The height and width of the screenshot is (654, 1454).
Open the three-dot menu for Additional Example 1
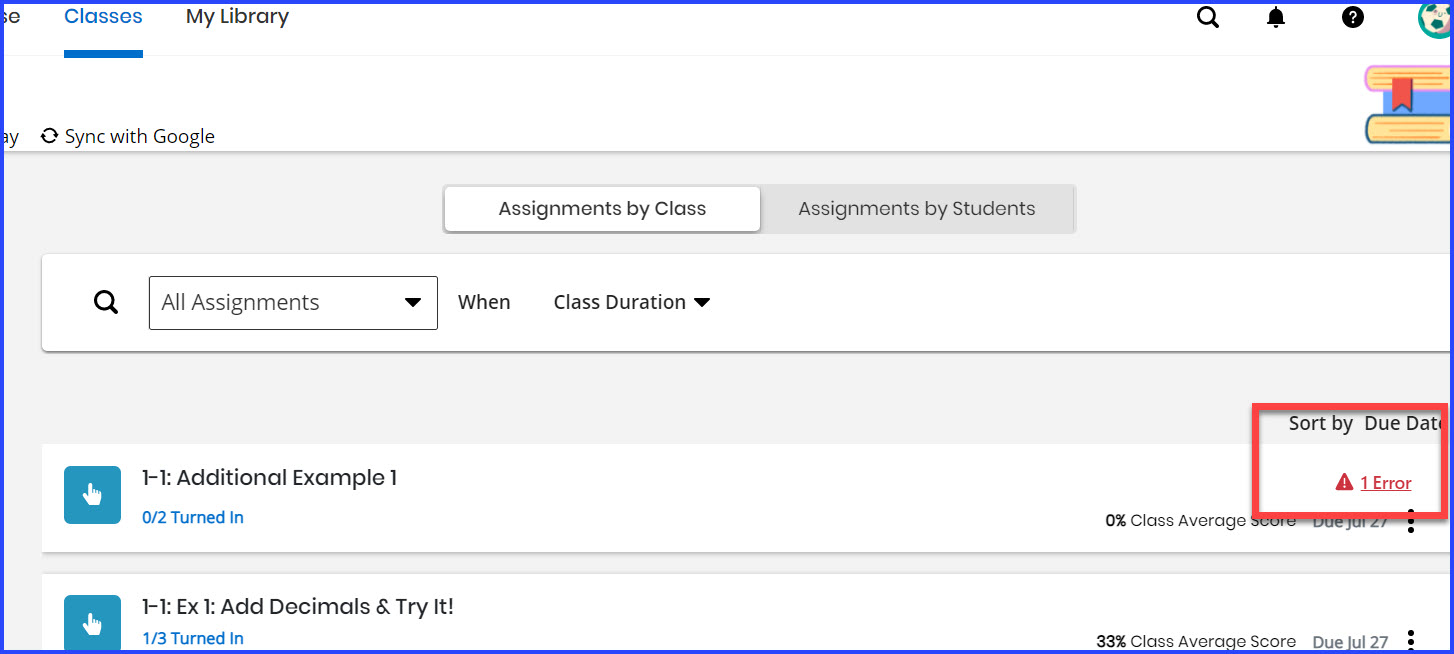click(x=1411, y=521)
